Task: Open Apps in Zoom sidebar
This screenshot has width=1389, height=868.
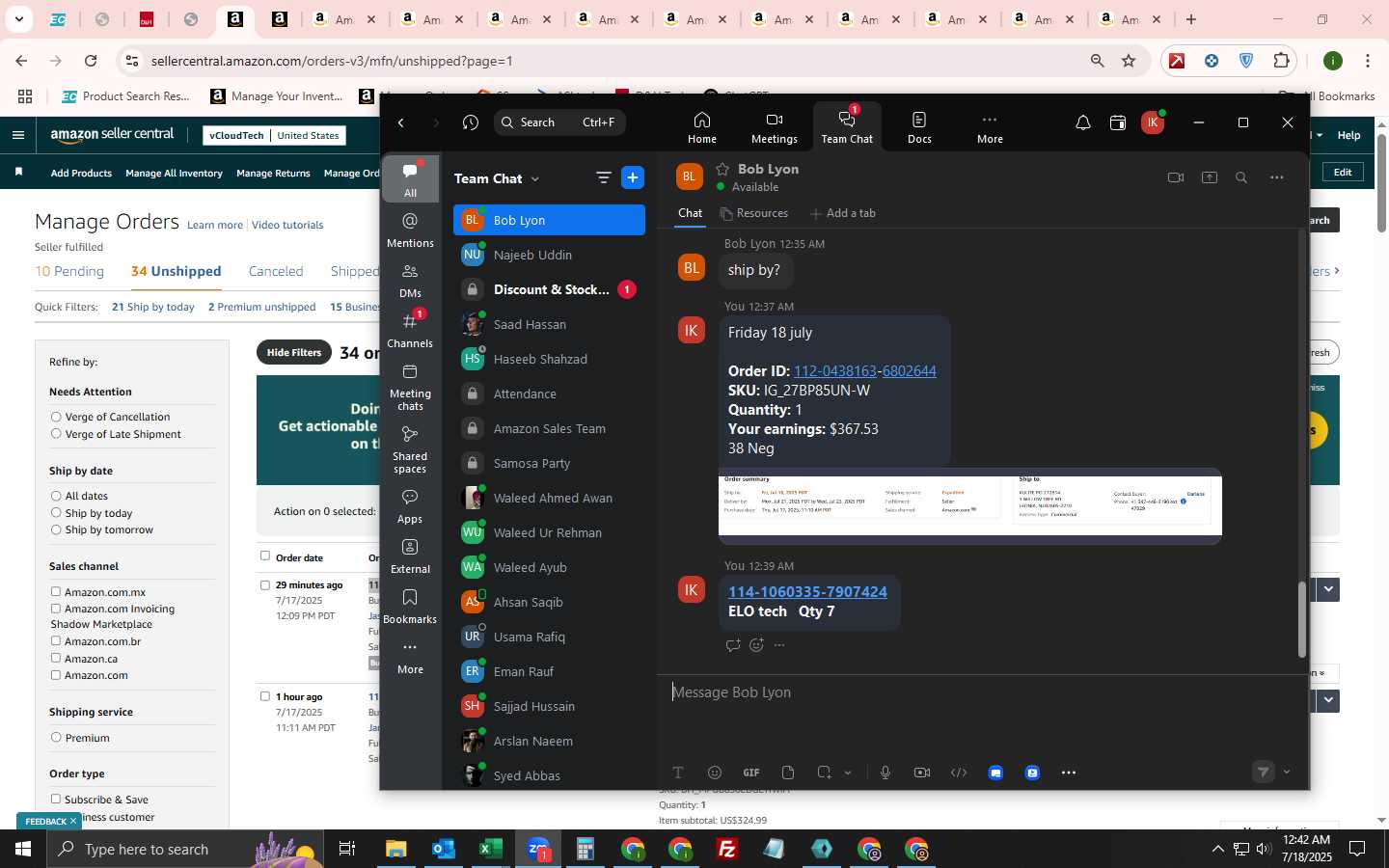Action: [410, 506]
